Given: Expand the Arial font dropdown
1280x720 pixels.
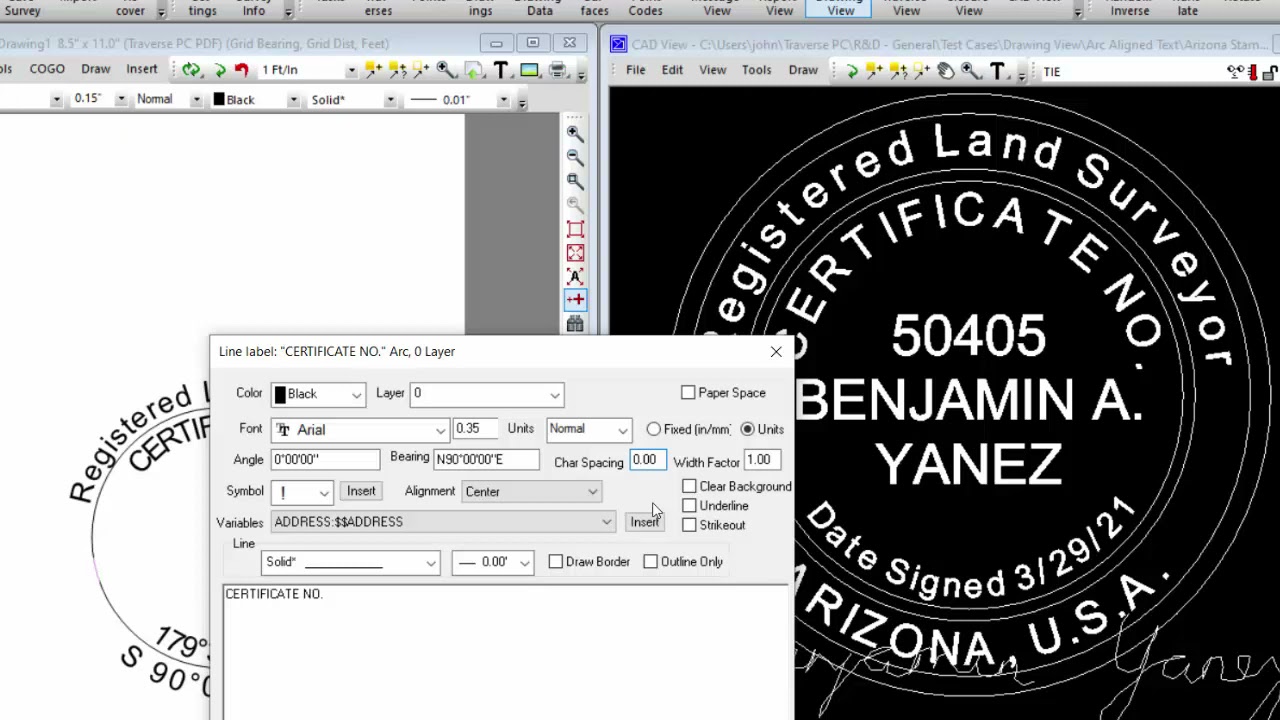Looking at the screenshot, I should 359,430.
